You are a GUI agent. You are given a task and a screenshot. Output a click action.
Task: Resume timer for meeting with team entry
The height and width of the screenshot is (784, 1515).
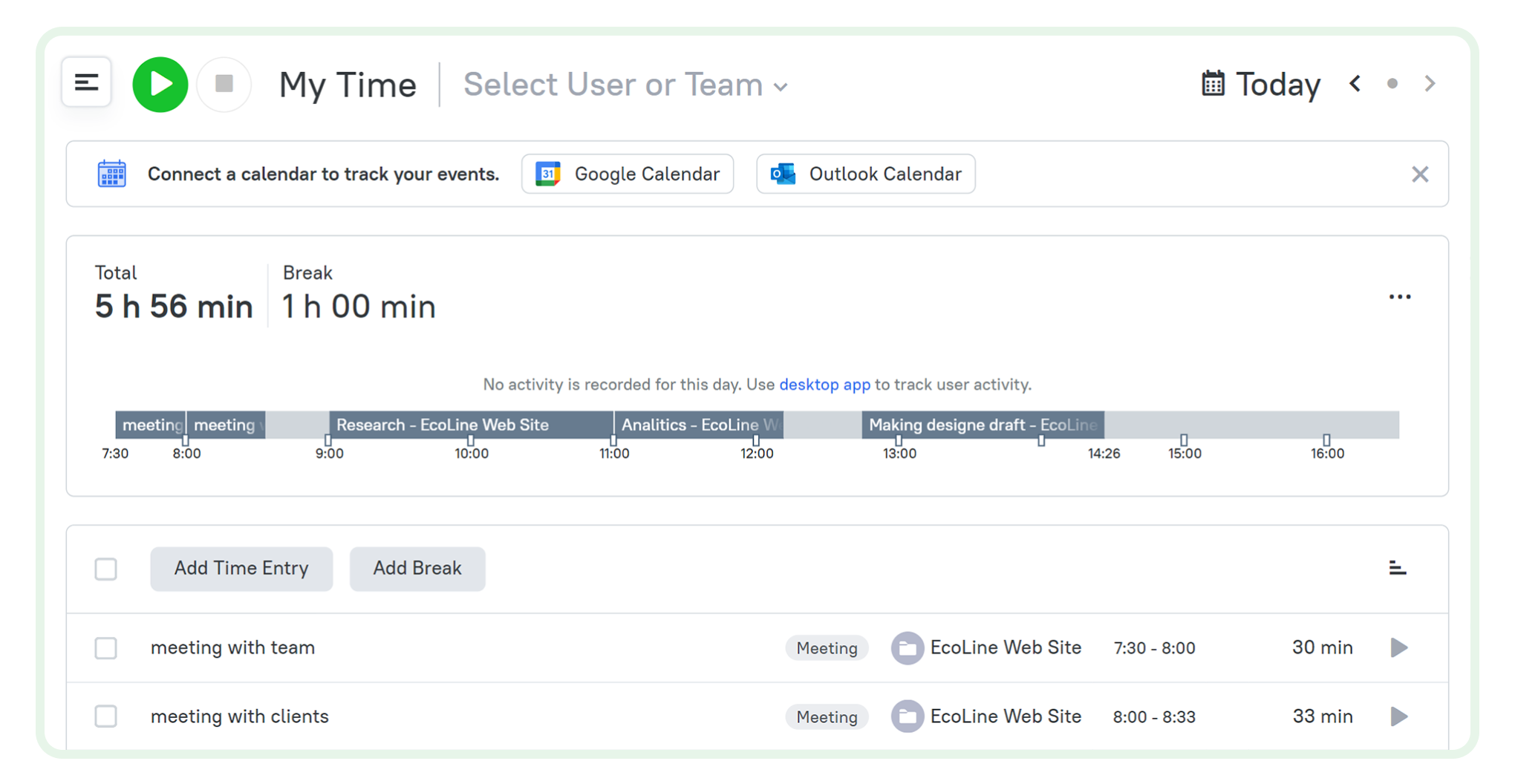pyautogui.click(x=1398, y=647)
